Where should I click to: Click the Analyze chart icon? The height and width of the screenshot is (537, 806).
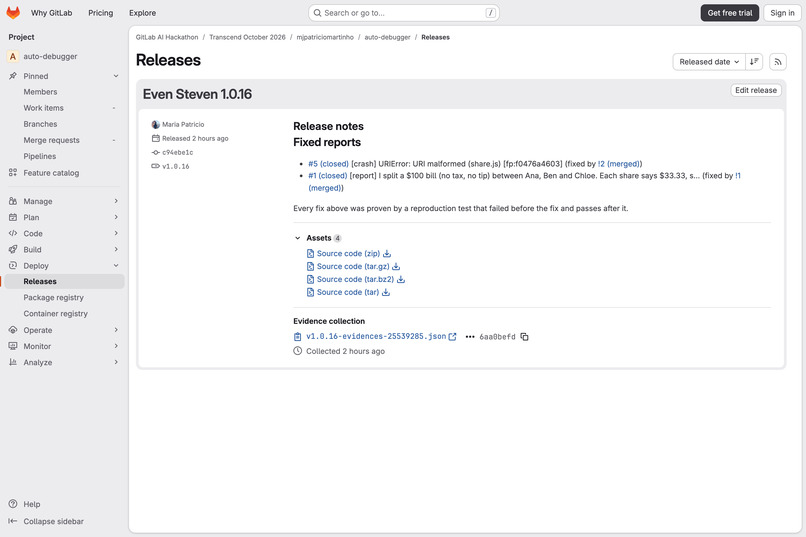tap(13, 362)
